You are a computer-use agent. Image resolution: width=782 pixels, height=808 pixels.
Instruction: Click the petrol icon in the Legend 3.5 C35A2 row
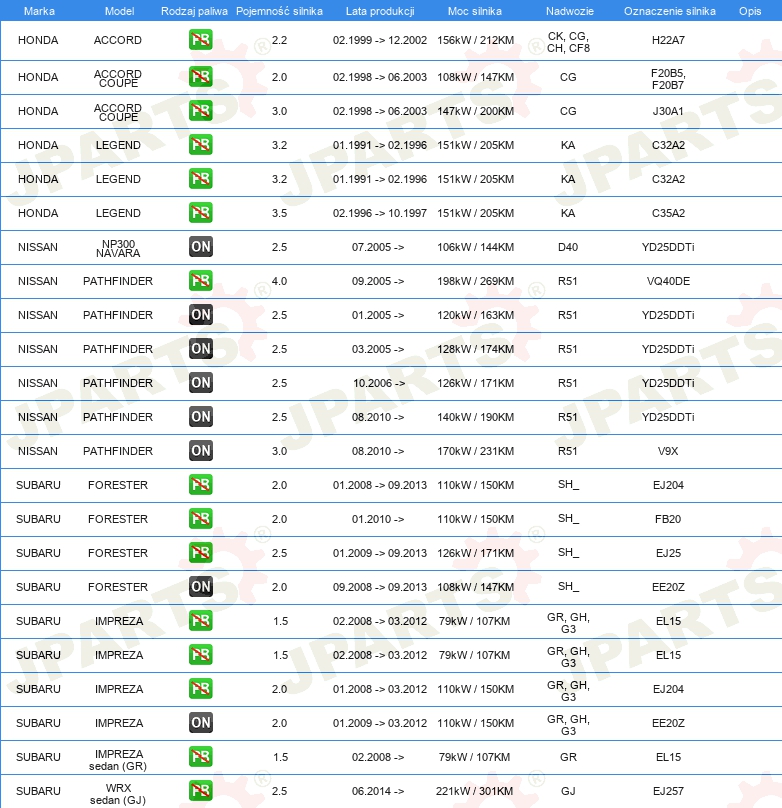point(200,213)
